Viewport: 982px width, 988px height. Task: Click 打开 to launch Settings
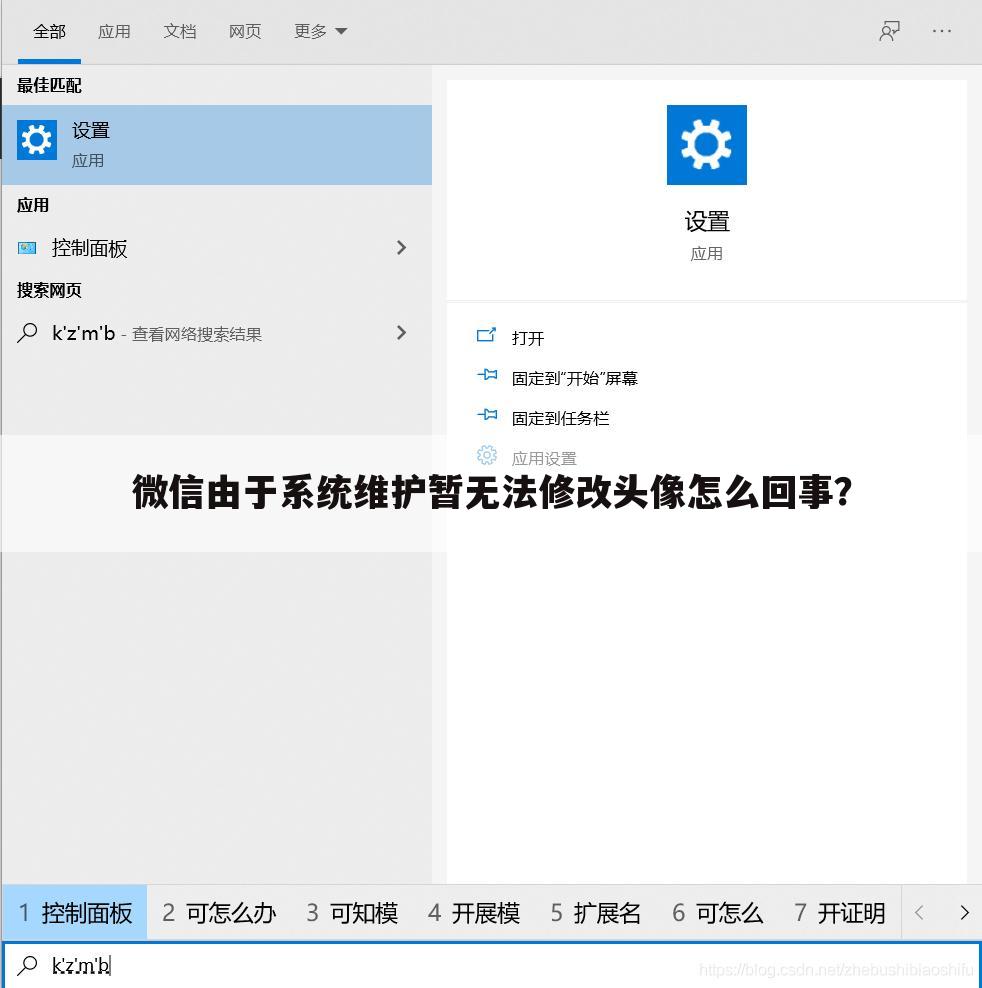528,338
